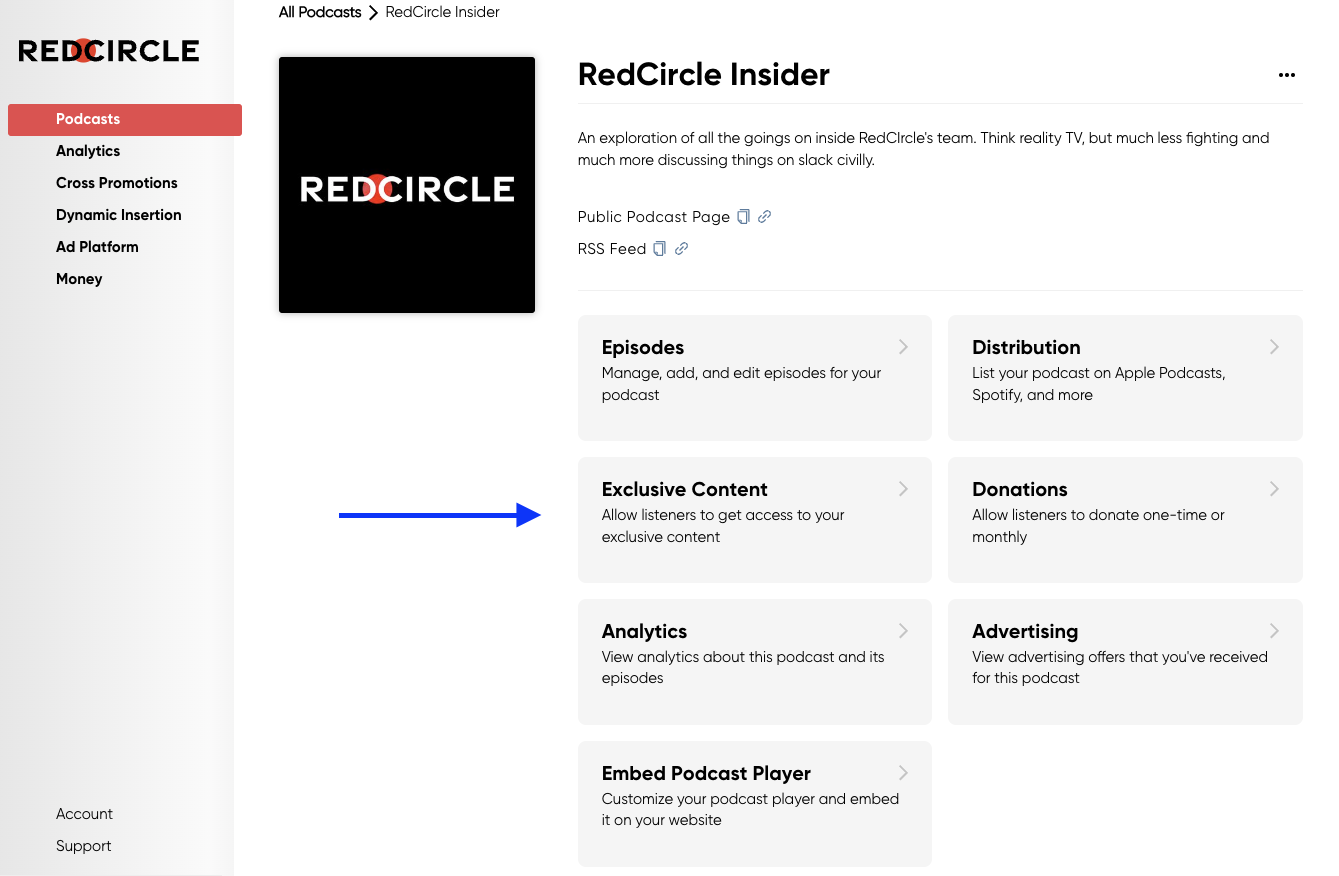Expand the Distribution card chevron

(1274, 347)
